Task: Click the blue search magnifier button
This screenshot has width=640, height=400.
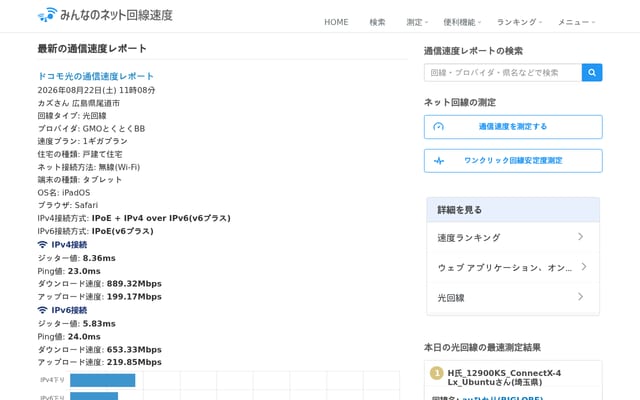Action: click(x=592, y=73)
